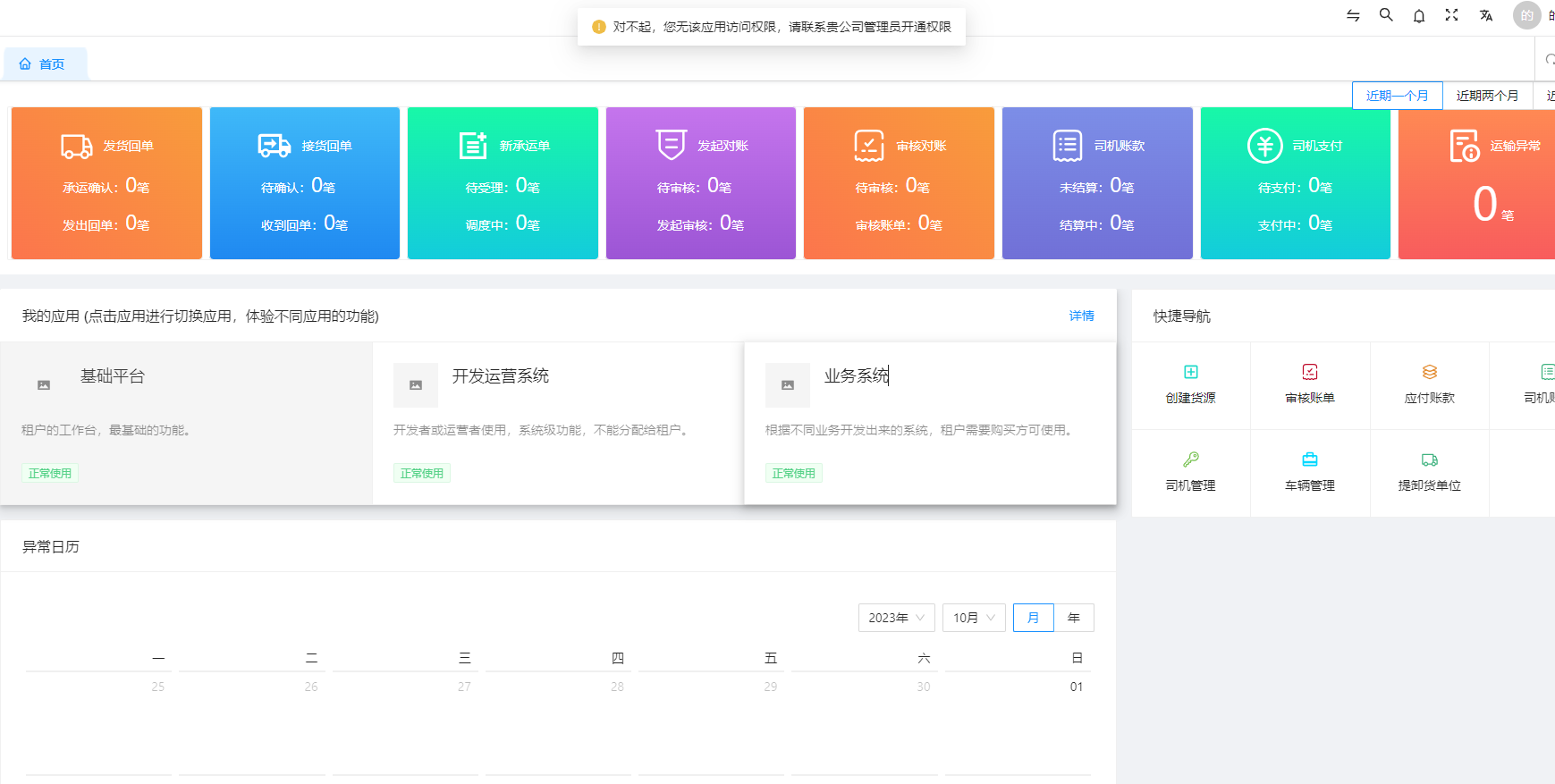Click 收到回单 count in 接货回单 card
This screenshot has height=784, width=1555.
(x=304, y=223)
